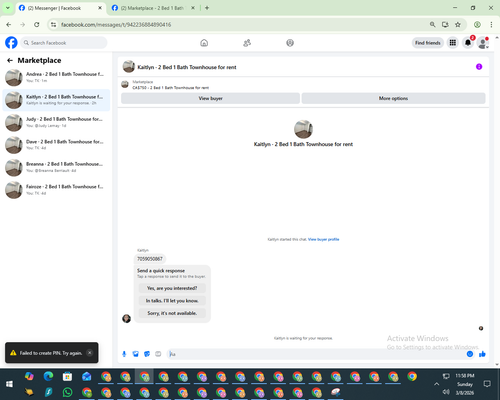Click the phone number message 7059050867
The image size is (500, 400).
point(150,259)
